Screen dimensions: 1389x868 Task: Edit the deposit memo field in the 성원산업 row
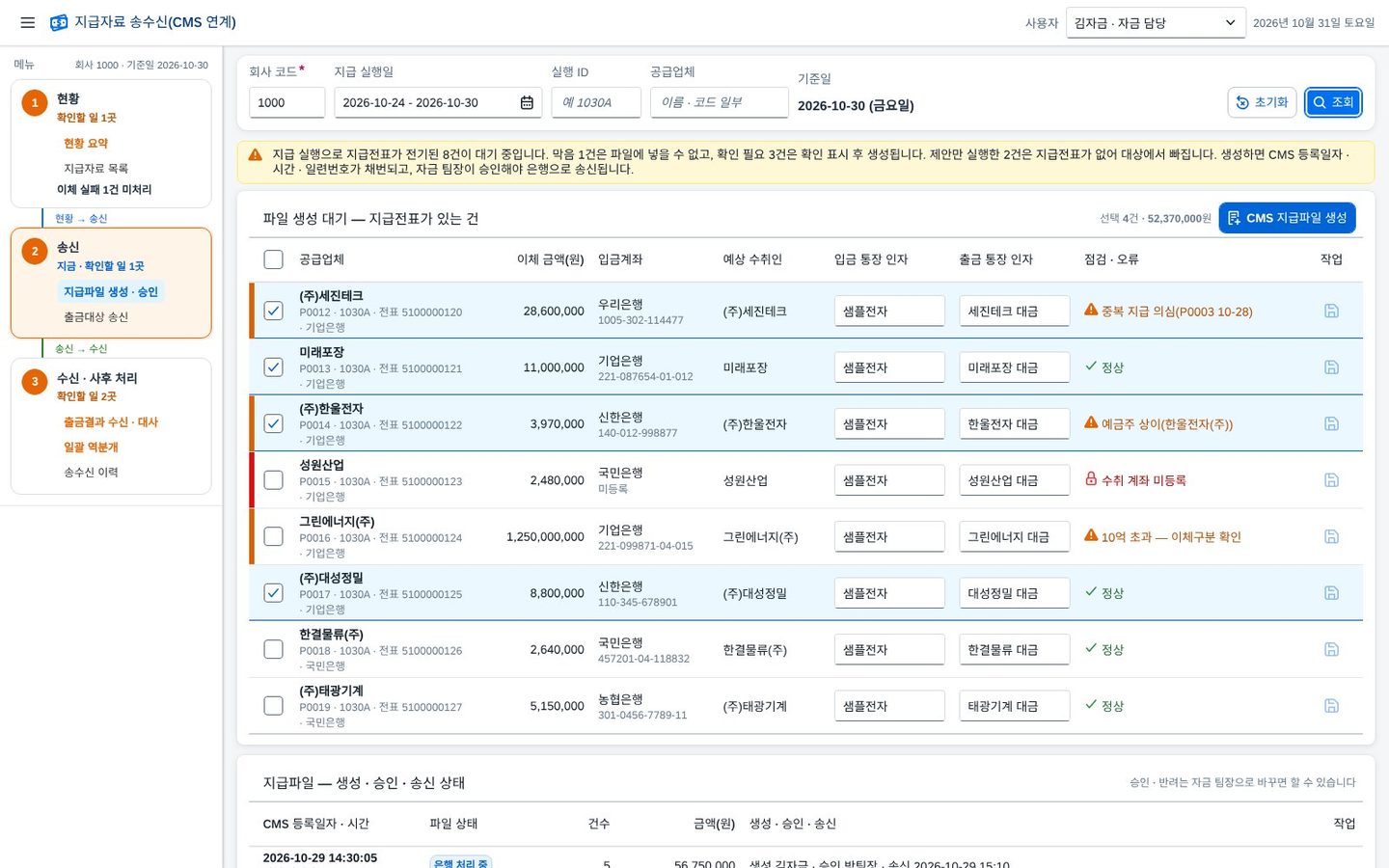(889, 480)
